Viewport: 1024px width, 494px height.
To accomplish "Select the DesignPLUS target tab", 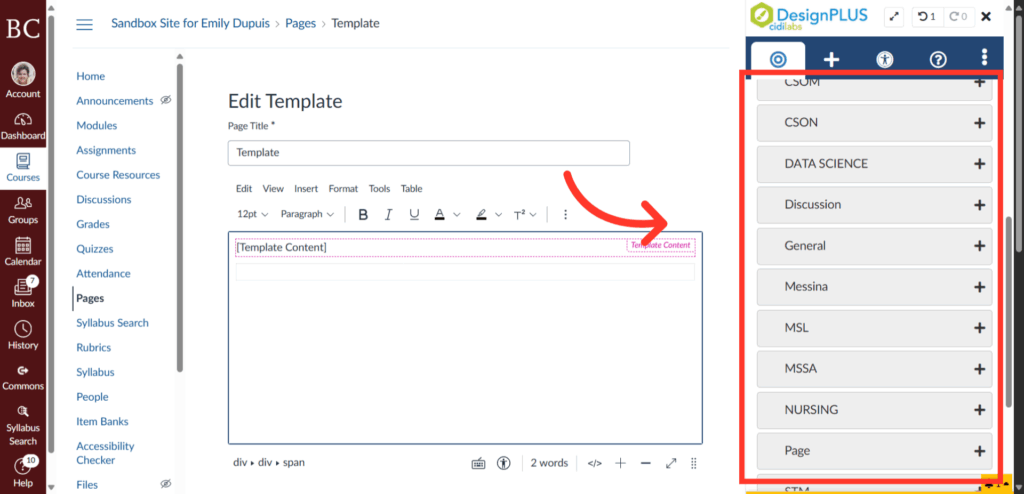I will click(778, 60).
